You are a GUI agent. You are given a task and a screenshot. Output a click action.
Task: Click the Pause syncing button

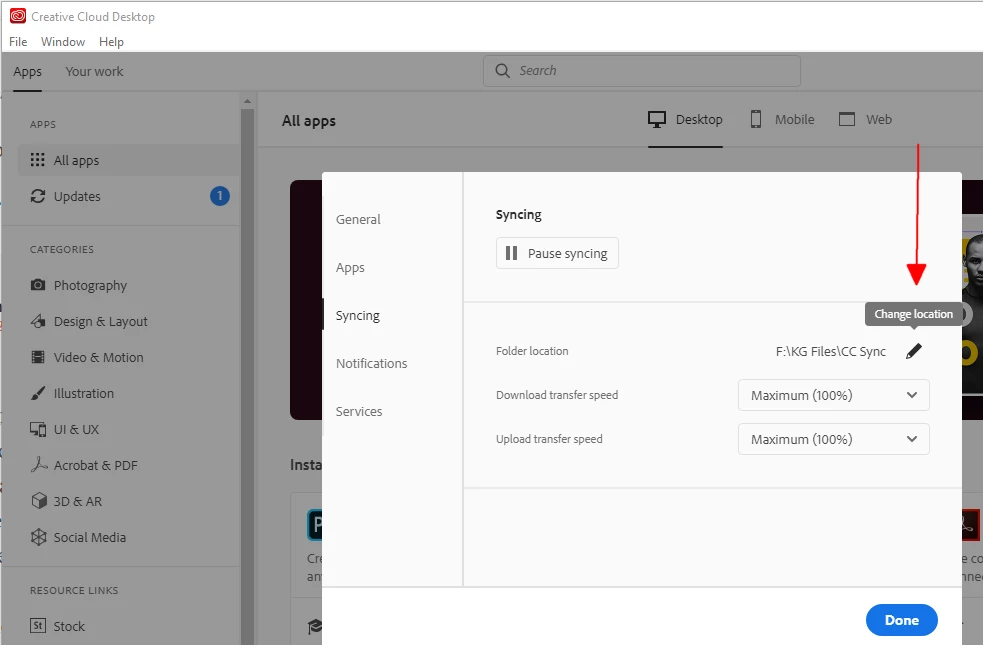pos(557,253)
